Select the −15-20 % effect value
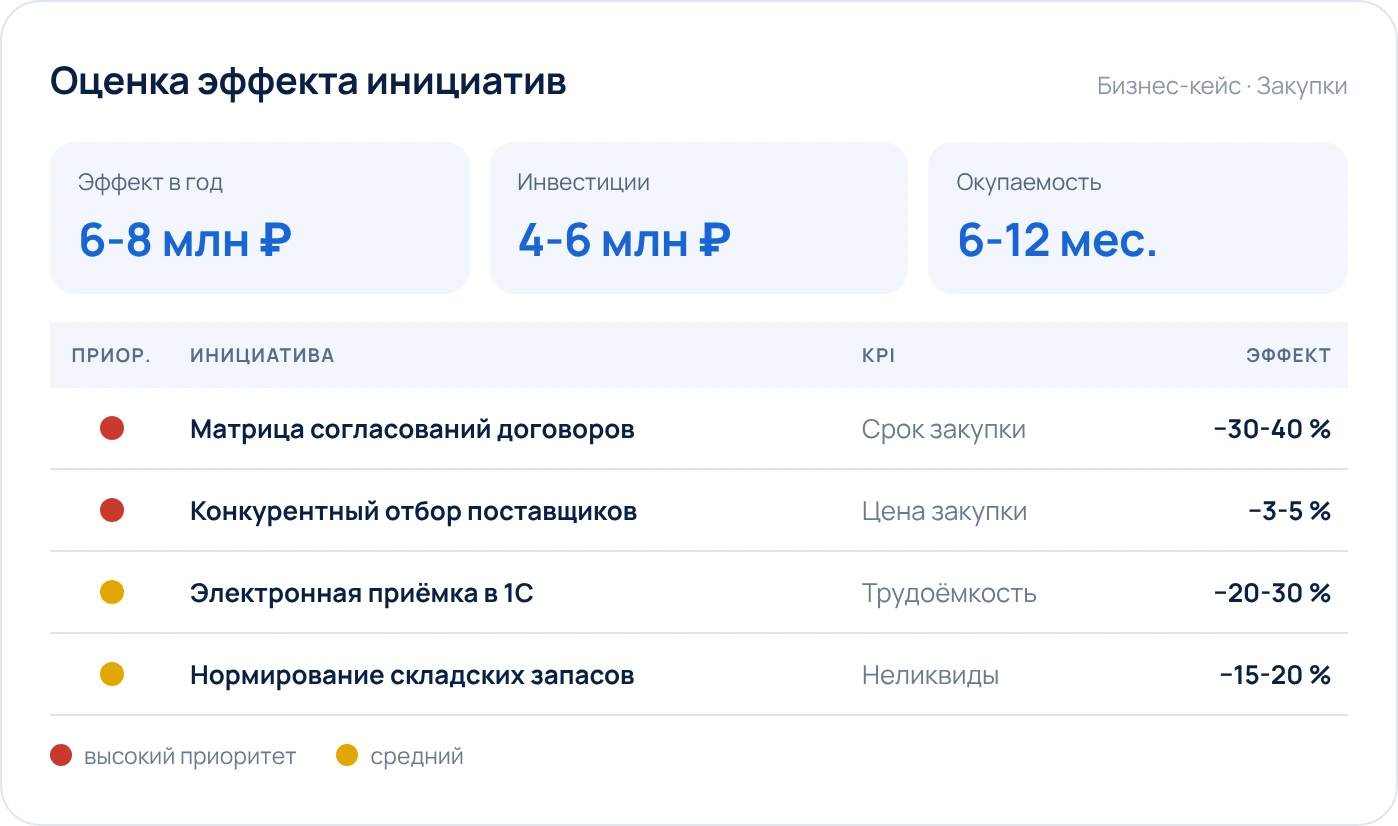This screenshot has height=826, width=1398. (x=1275, y=676)
